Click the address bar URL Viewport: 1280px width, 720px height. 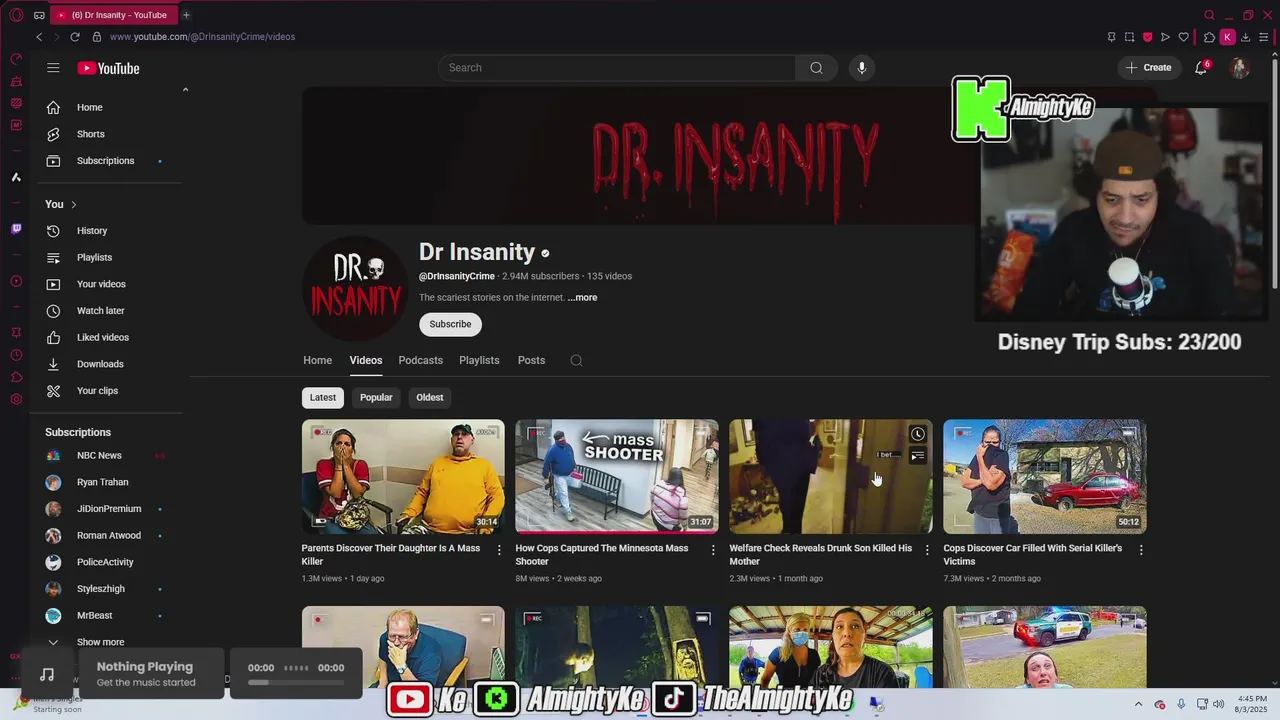[x=202, y=37]
